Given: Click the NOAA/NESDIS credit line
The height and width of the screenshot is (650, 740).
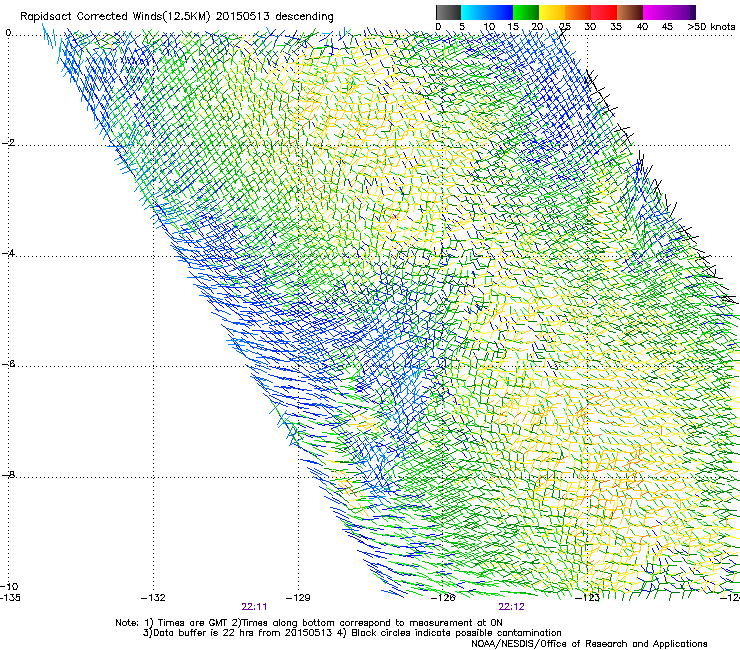Looking at the screenshot, I should [589, 643].
